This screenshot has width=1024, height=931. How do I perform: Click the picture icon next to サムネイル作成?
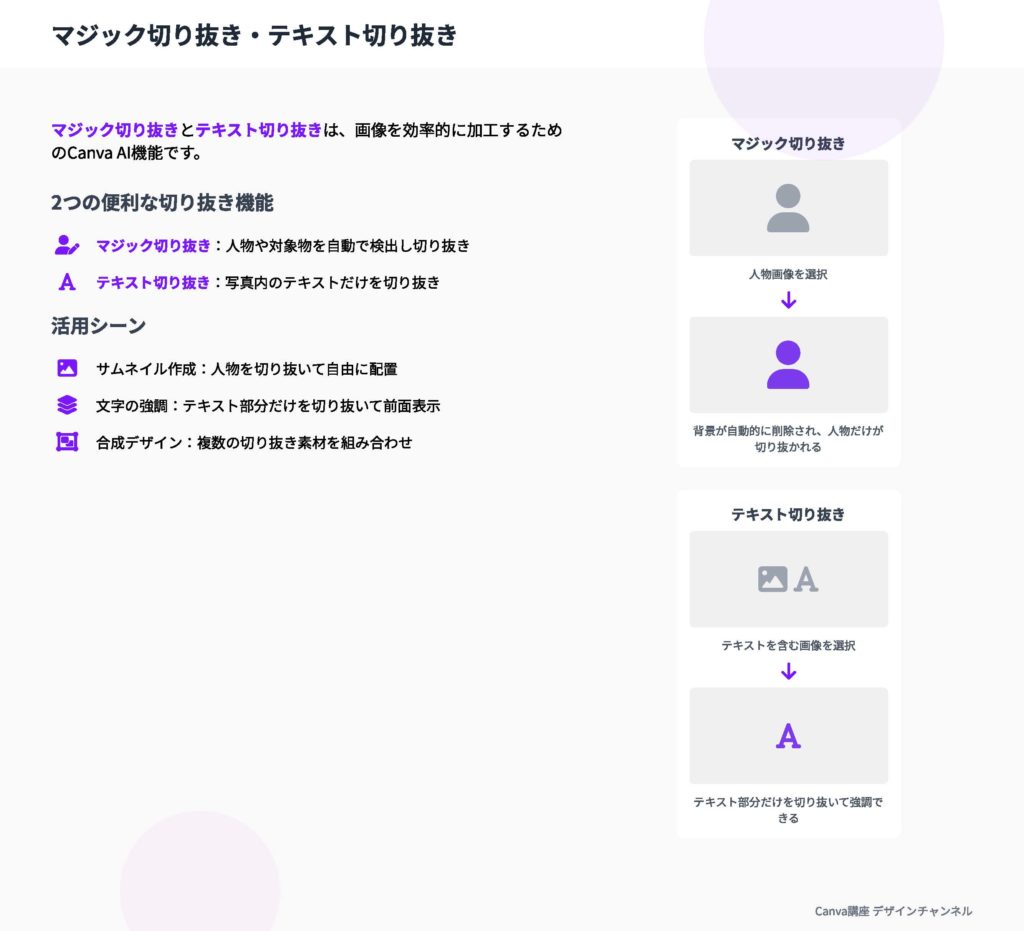click(67, 368)
